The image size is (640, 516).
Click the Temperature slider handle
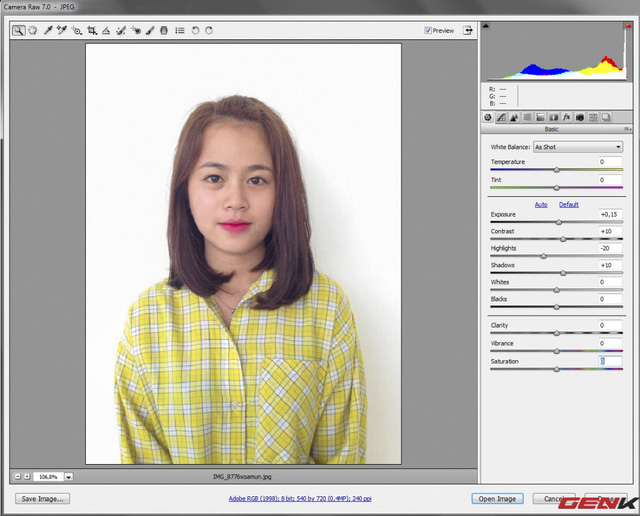[x=556, y=170]
